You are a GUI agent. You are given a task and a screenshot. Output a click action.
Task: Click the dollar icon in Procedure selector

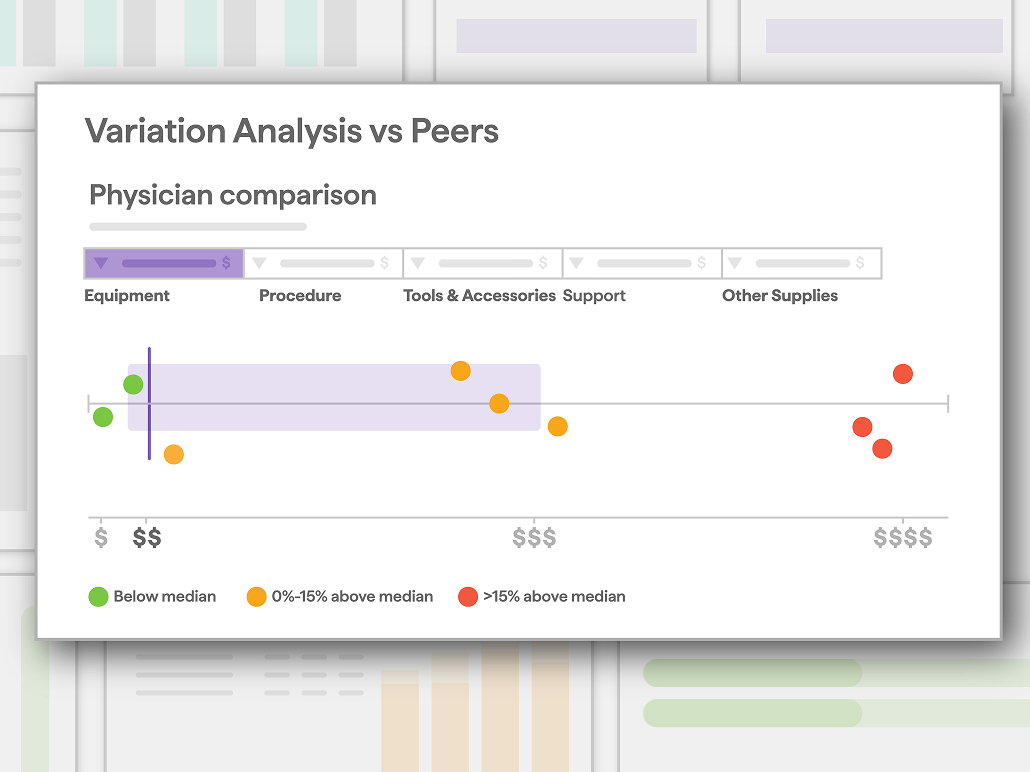(384, 263)
